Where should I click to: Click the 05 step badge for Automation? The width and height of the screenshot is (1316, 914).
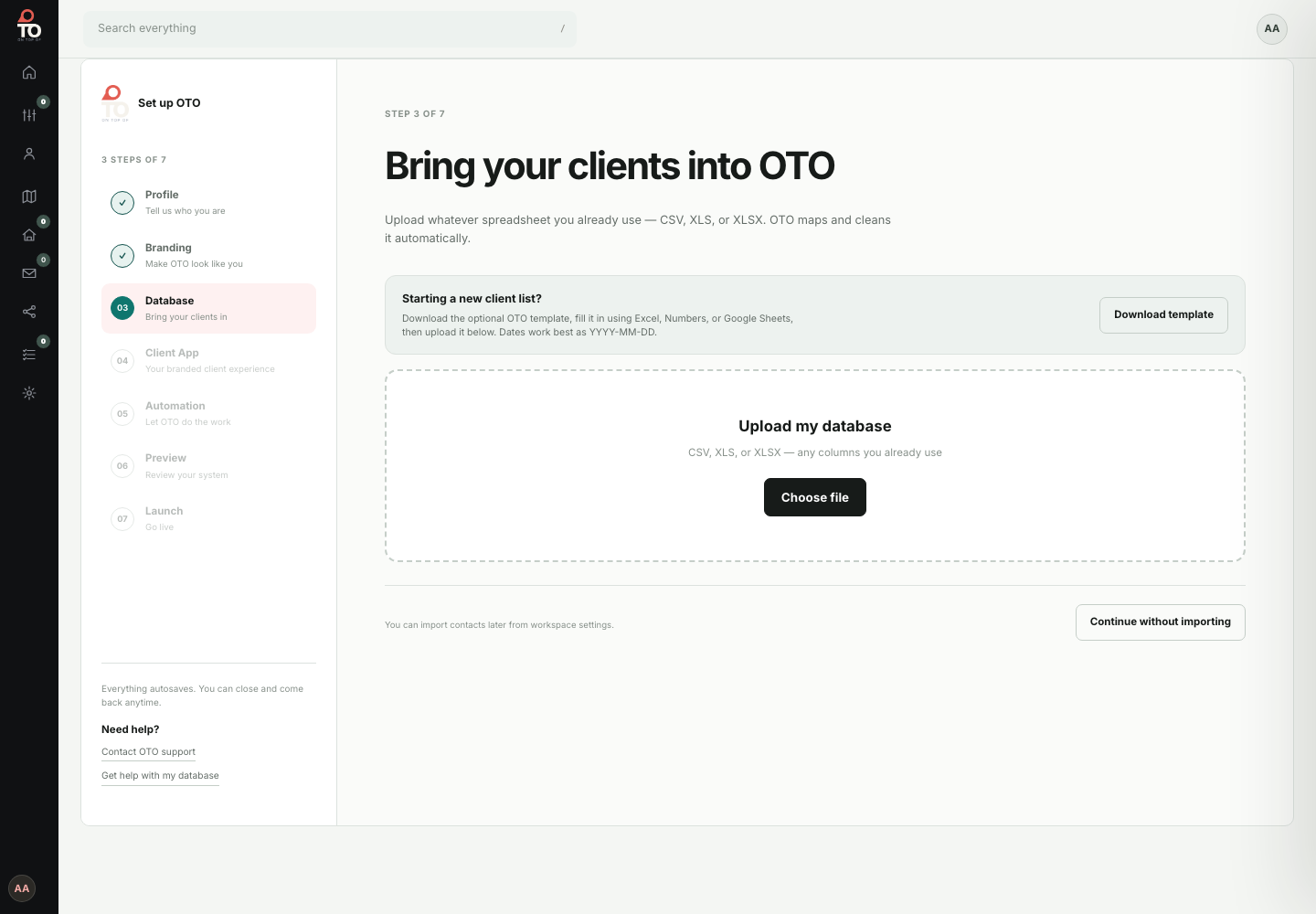pos(122,414)
